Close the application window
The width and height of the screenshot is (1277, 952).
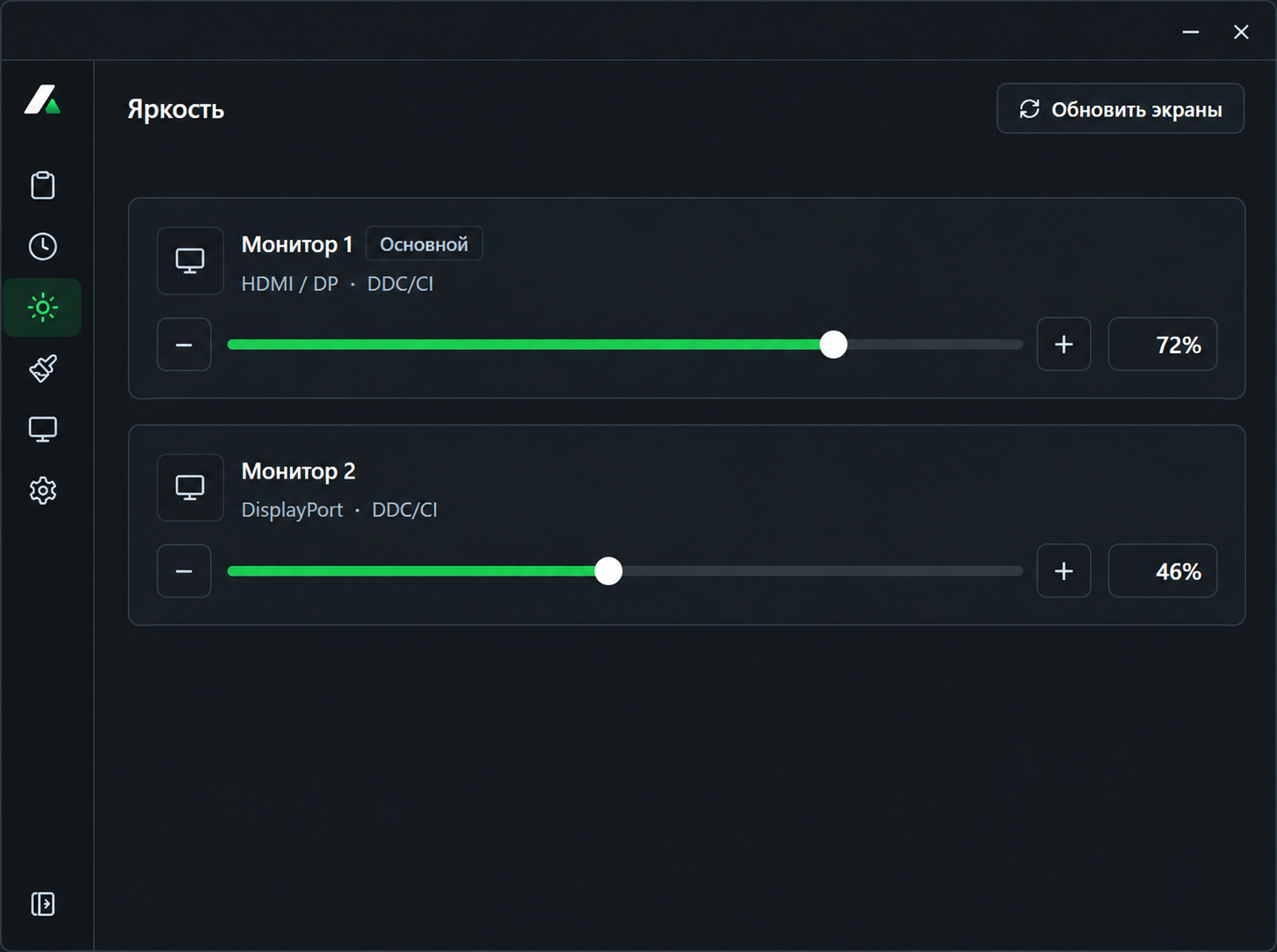point(1241,32)
